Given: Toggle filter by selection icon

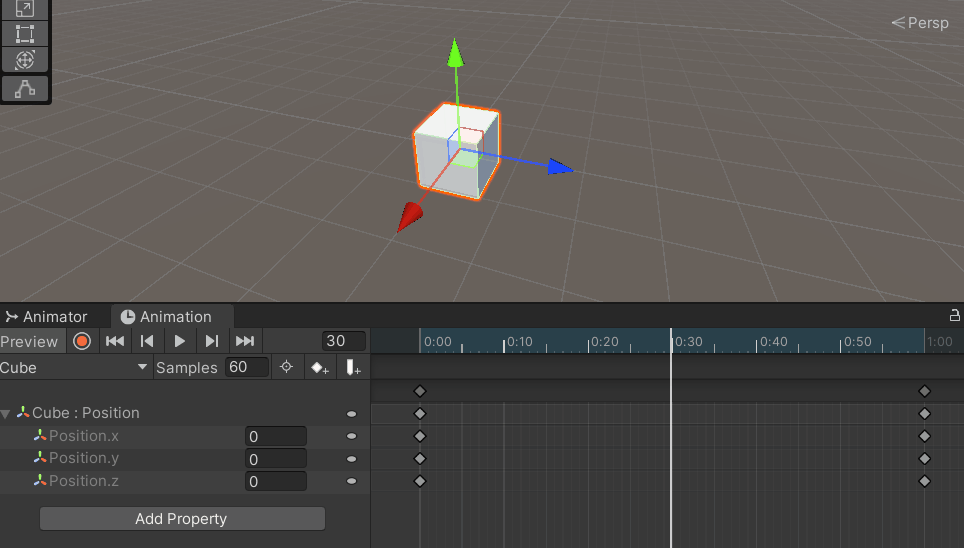Looking at the screenshot, I should (x=286, y=367).
